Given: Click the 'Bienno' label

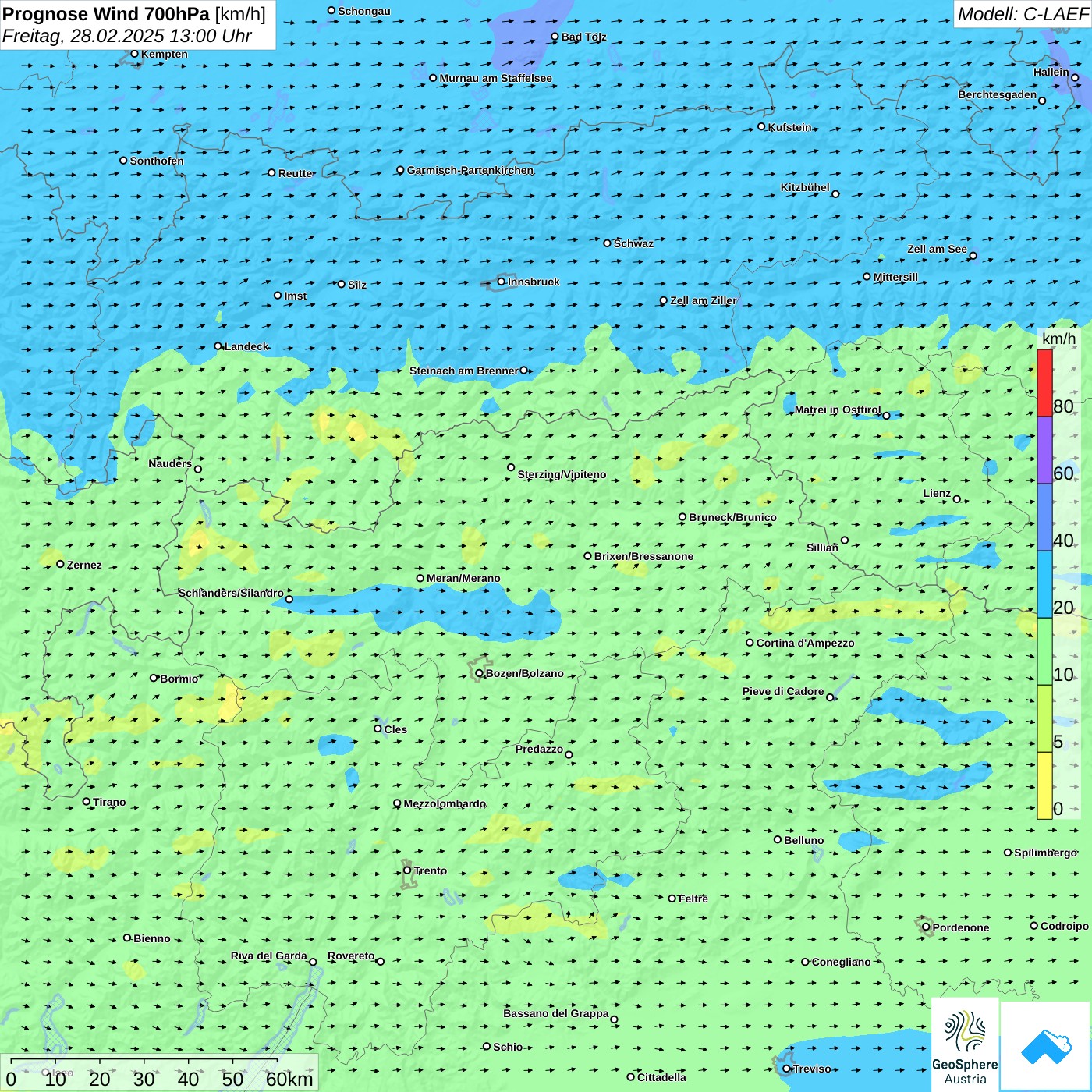Looking at the screenshot, I should pos(151,938).
